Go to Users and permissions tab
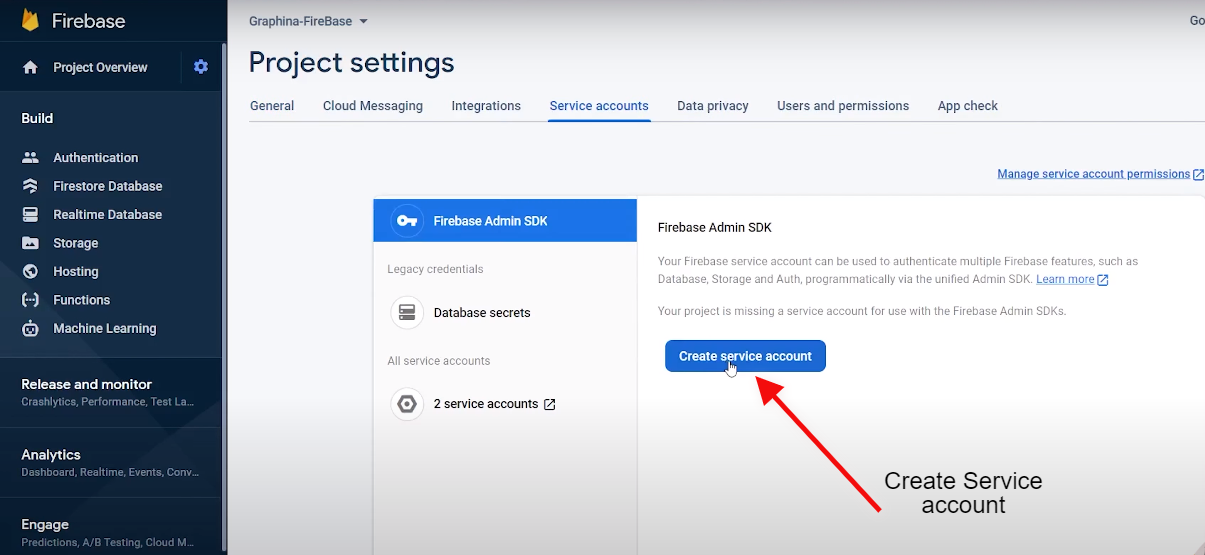 coord(843,106)
